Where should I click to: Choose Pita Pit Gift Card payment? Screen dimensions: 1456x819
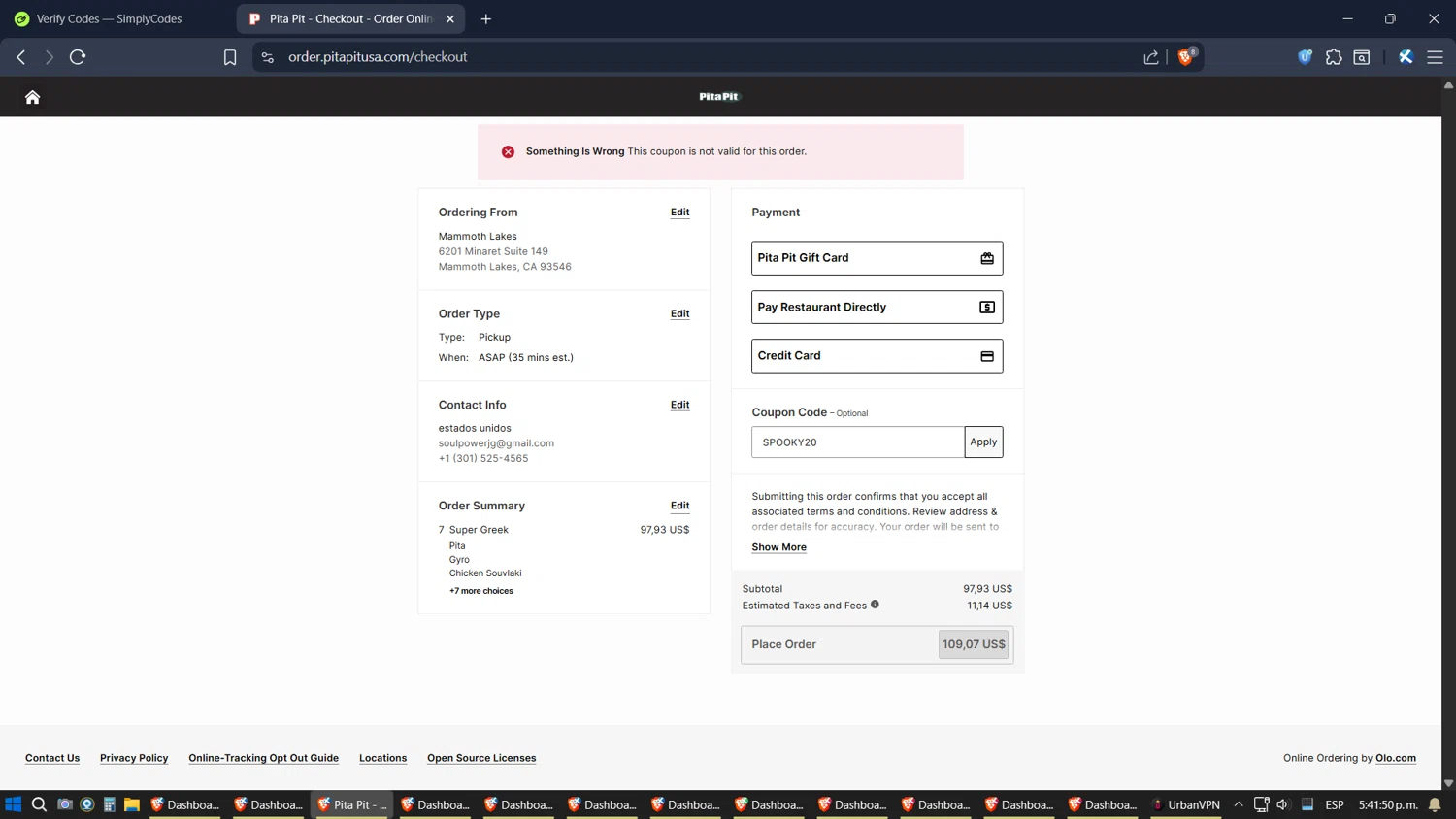click(877, 258)
